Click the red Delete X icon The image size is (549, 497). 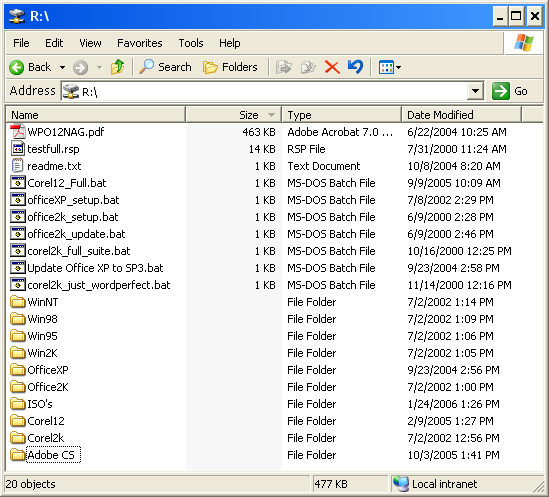(x=332, y=67)
